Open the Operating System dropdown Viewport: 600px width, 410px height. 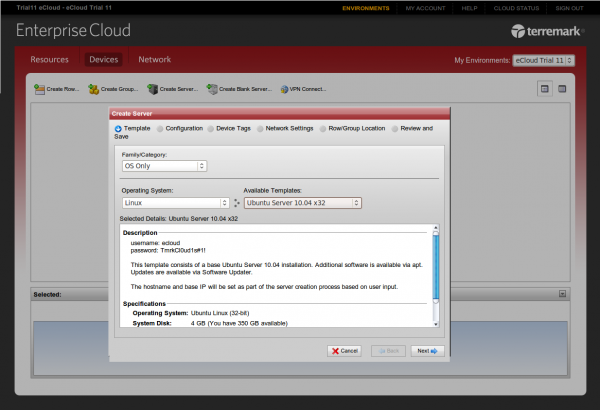[x=176, y=203]
